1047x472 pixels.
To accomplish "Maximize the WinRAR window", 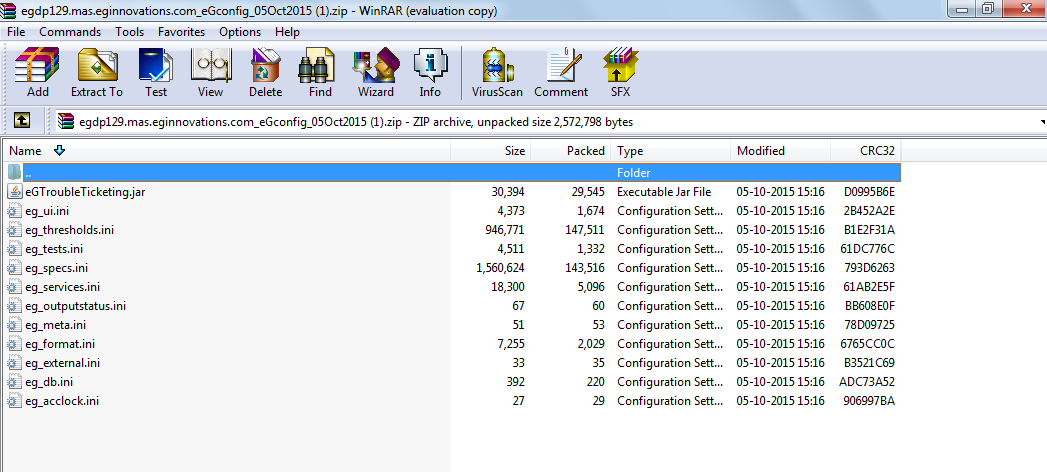I will tap(987, 8).
